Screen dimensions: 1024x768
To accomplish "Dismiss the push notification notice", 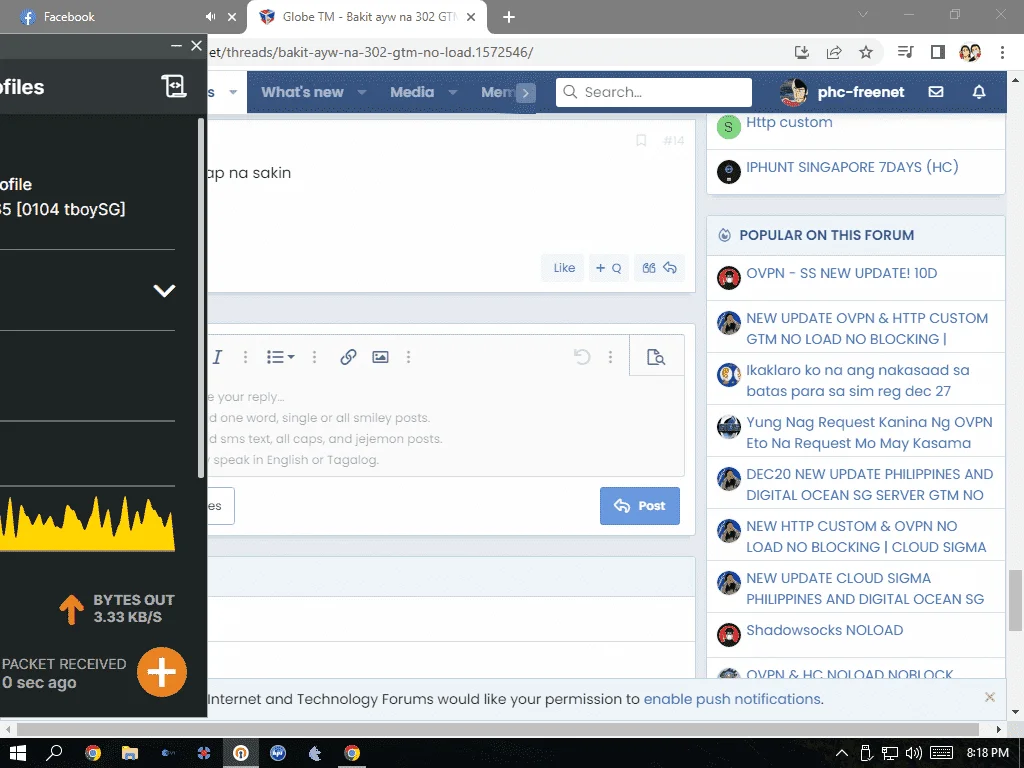I will tap(990, 697).
